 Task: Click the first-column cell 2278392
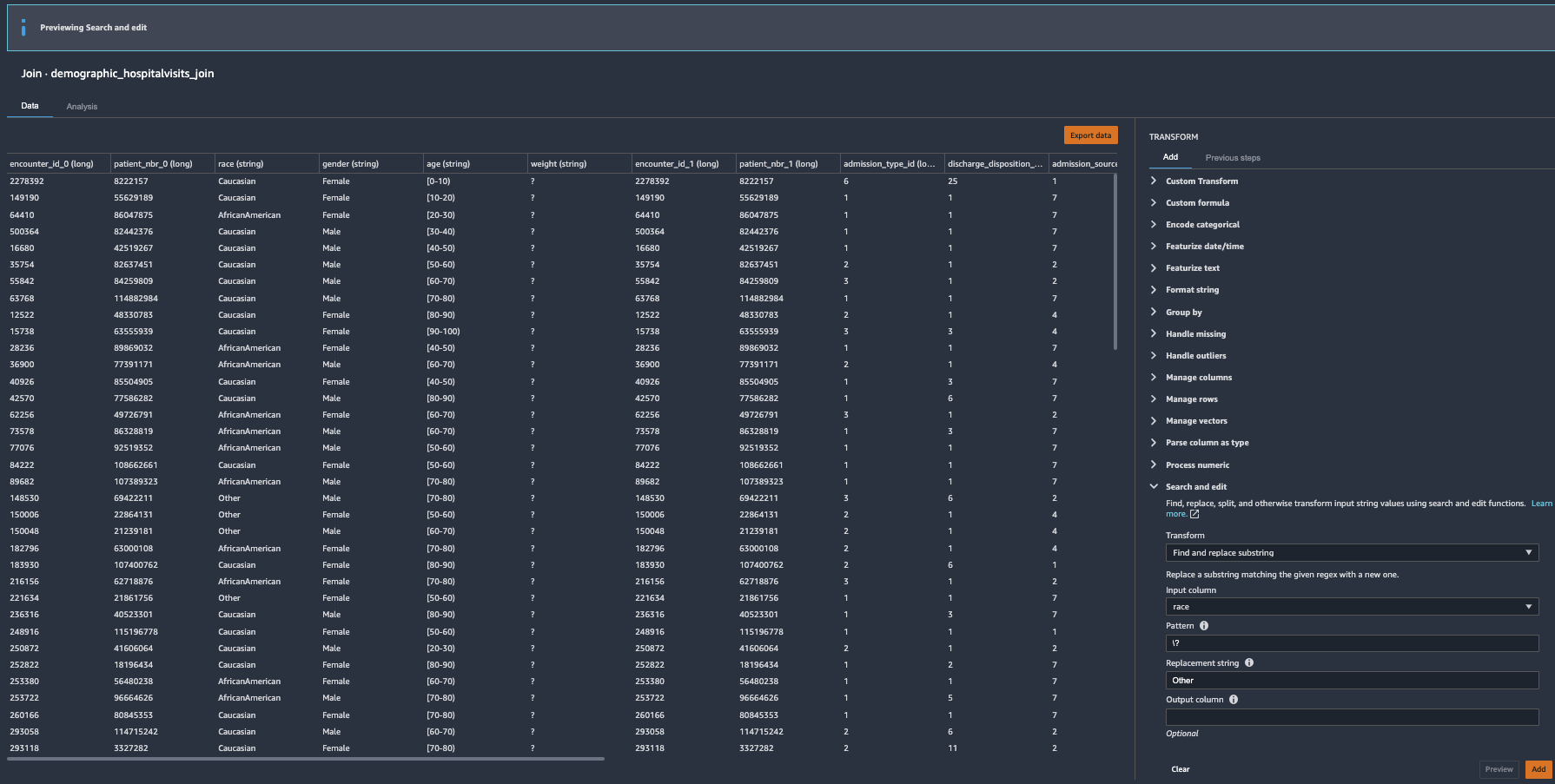(x=27, y=181)
